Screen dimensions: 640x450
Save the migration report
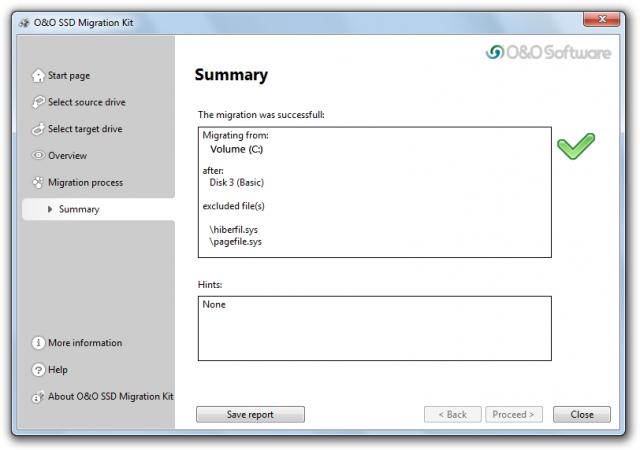250,414
